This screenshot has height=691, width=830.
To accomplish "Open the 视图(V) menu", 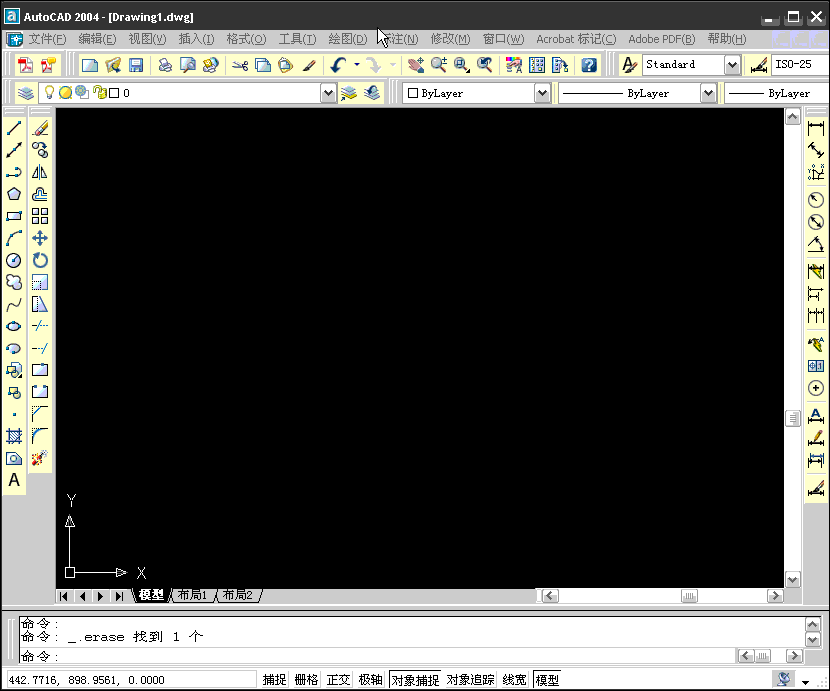I will 147,39.
